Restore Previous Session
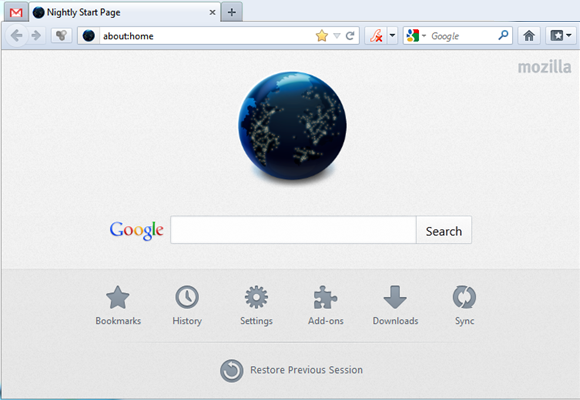Screen dimensions: 580x400 291,370
